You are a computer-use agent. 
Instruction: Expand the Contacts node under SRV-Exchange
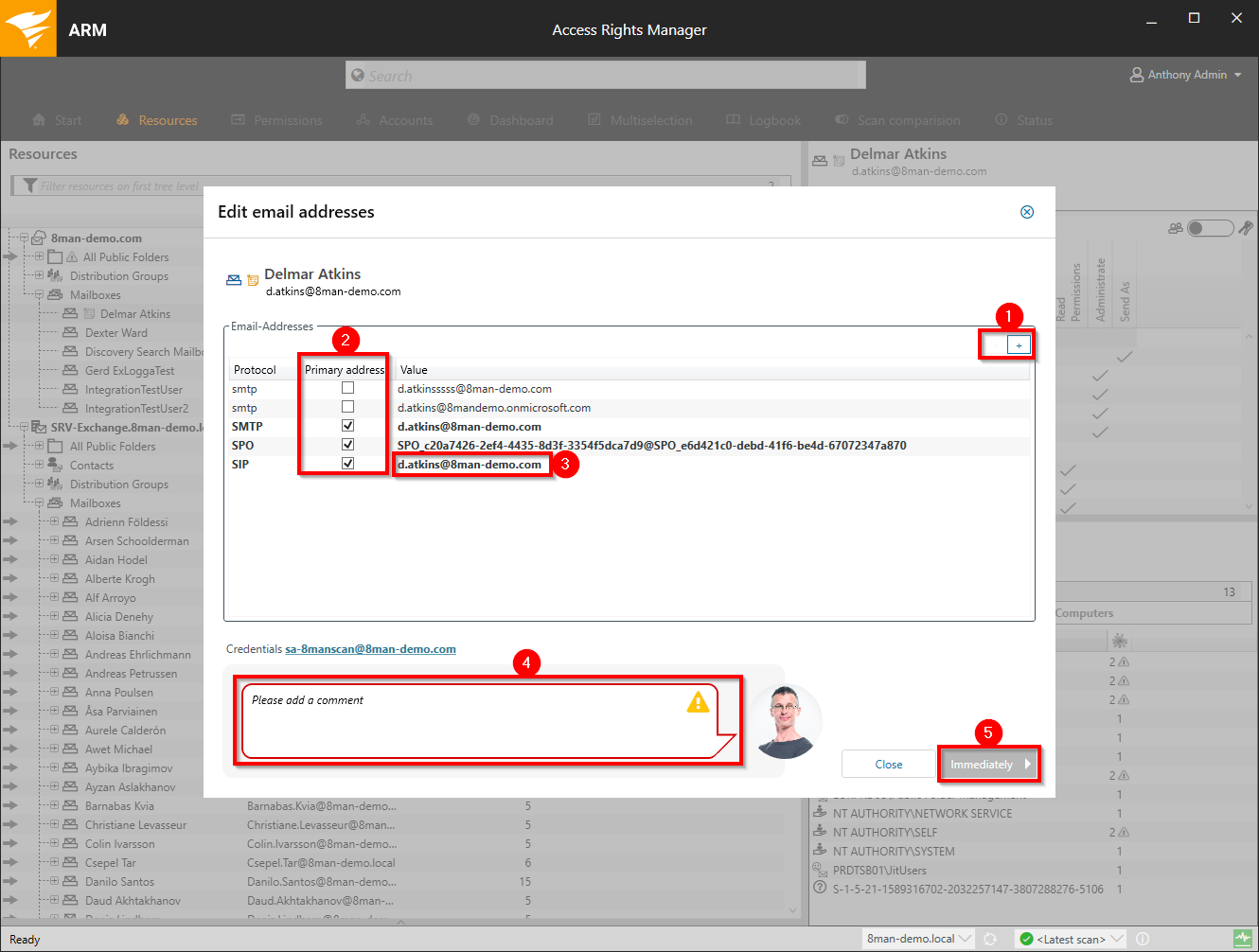click(x=39, y=465)
